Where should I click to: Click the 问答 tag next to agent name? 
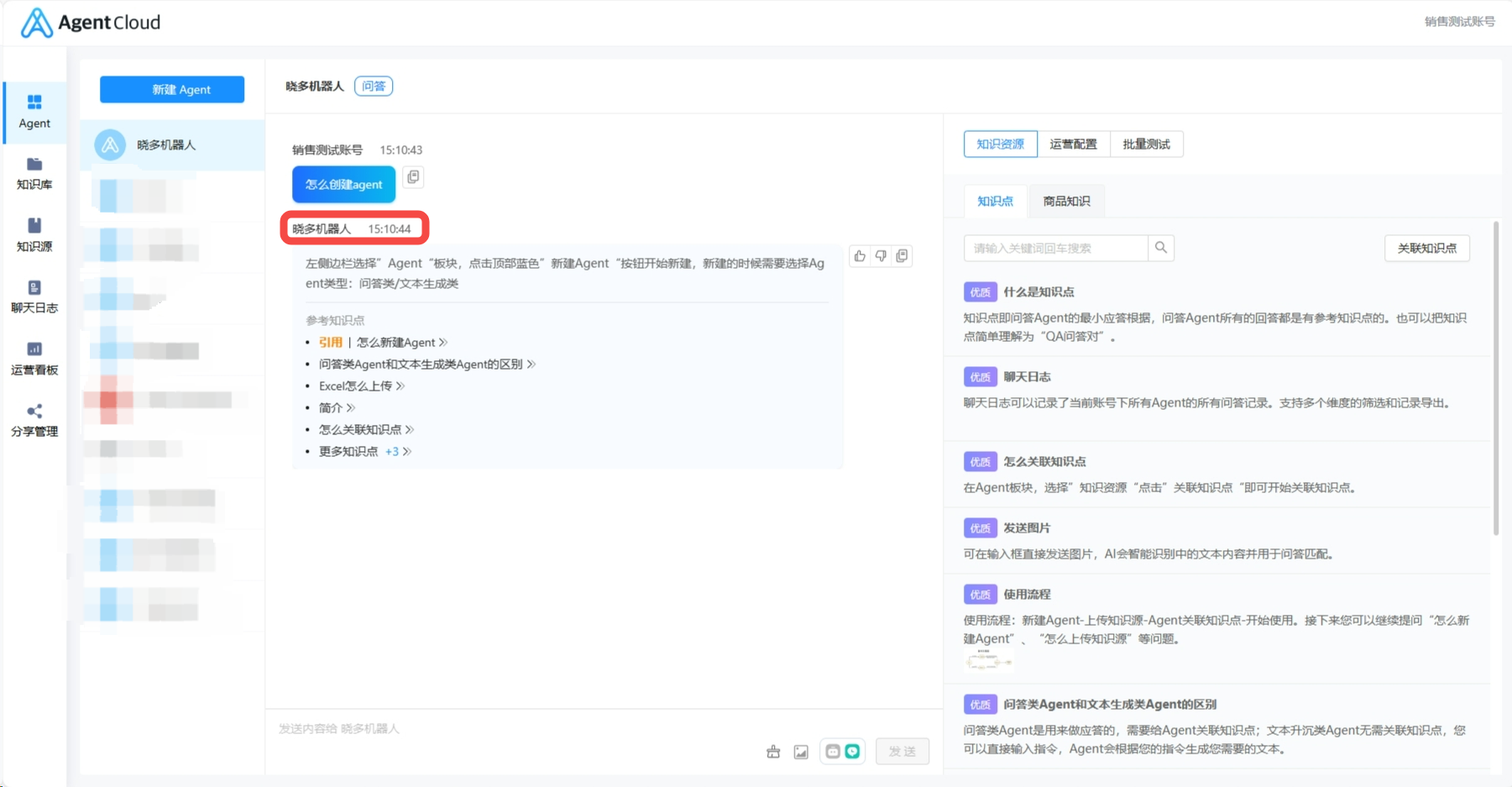pos(374,87)
